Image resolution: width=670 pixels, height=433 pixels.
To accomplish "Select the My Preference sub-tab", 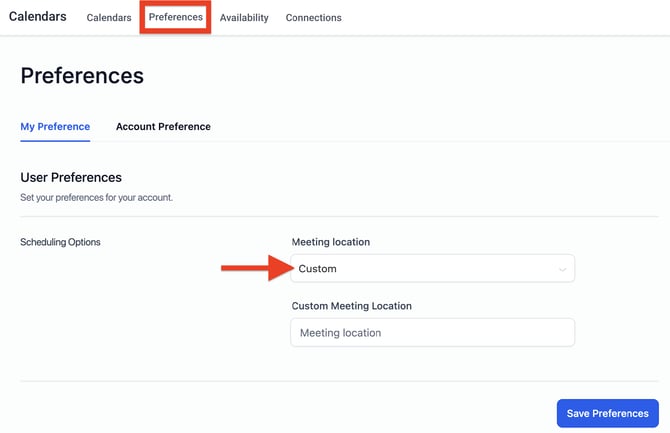I will tap(55, 127).
